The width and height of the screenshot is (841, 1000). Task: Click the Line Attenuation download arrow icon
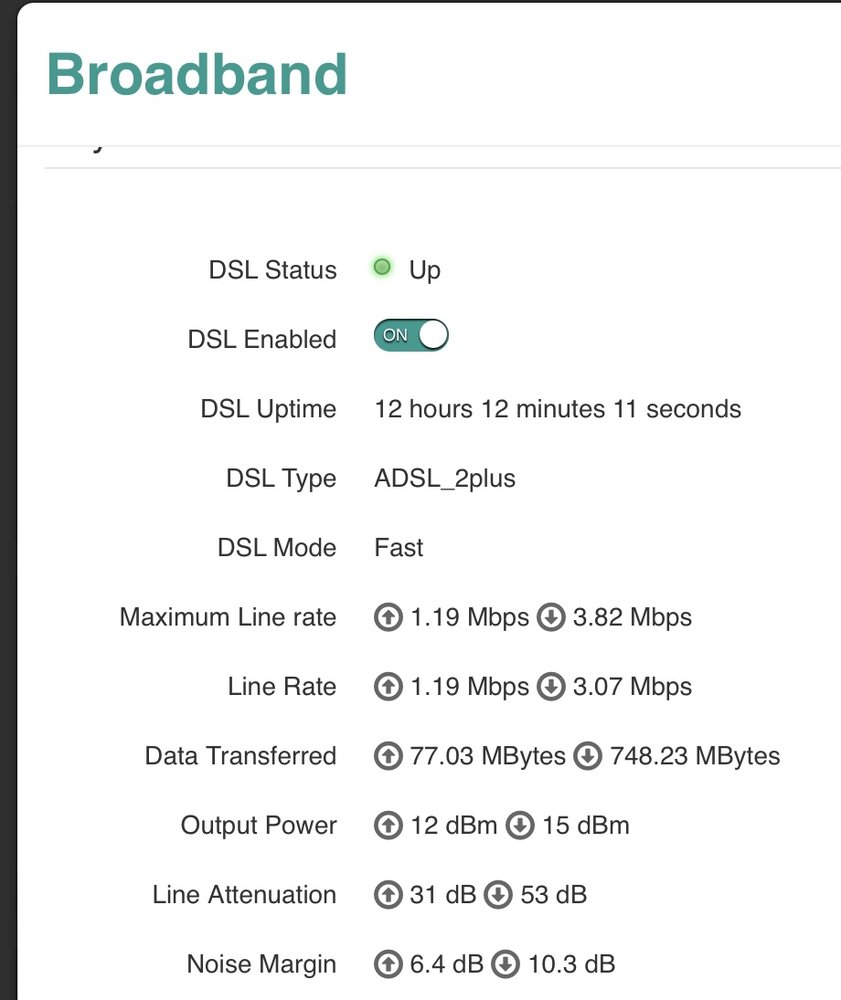pyautogui.click(x=498, y=895)
